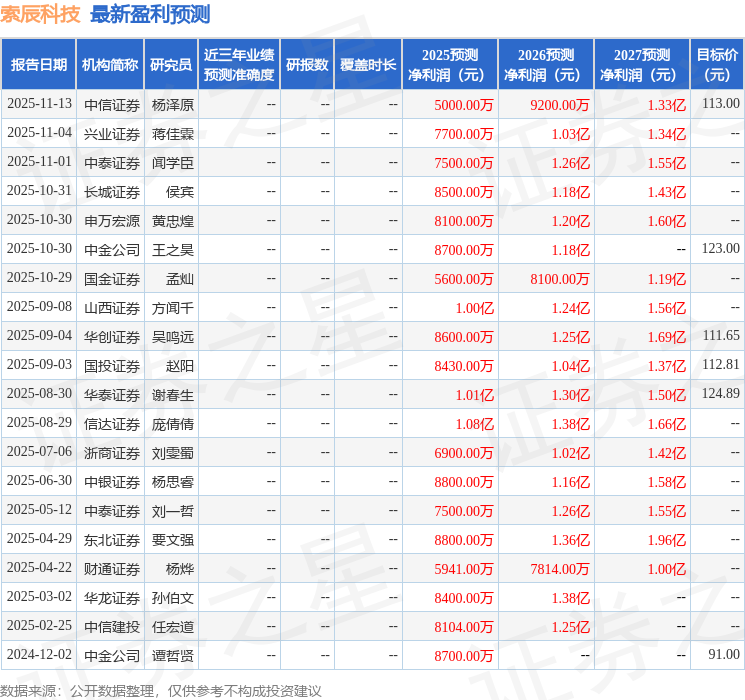Click the 数据来源 disclaimer text
Screen dimensions: 745x700
[x=161, y=690]
